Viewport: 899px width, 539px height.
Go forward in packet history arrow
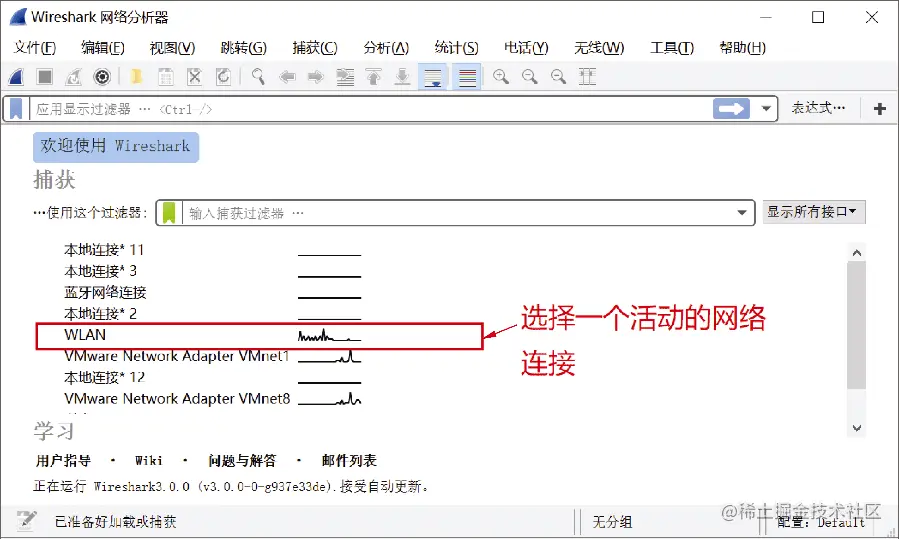pos(315,76)
